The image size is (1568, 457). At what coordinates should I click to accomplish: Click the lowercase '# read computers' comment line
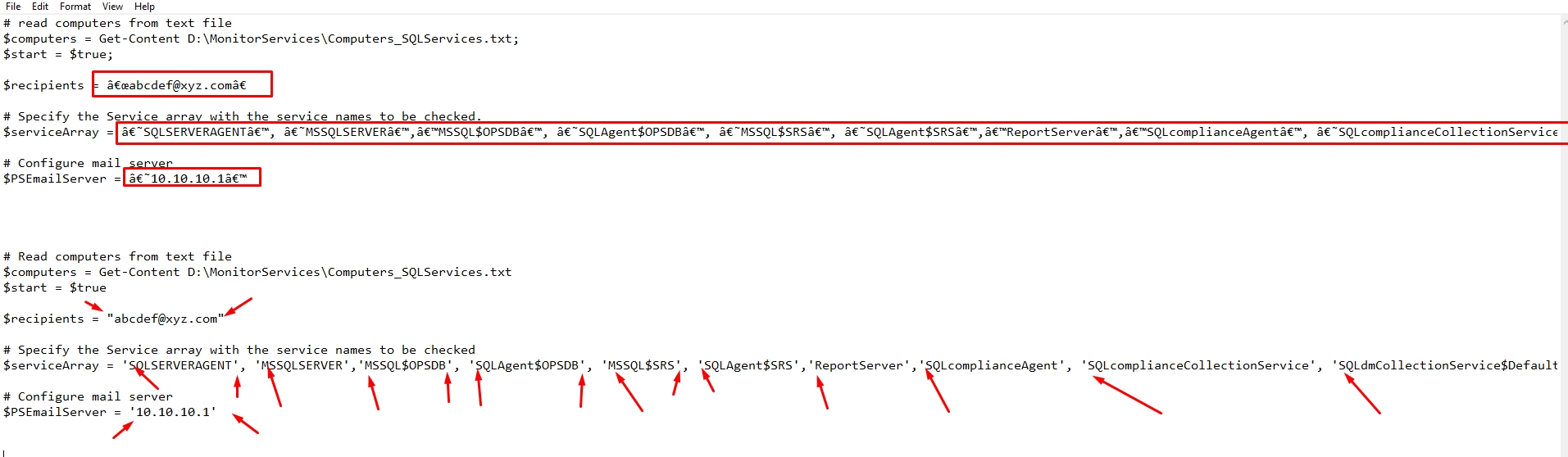[117, 23]
